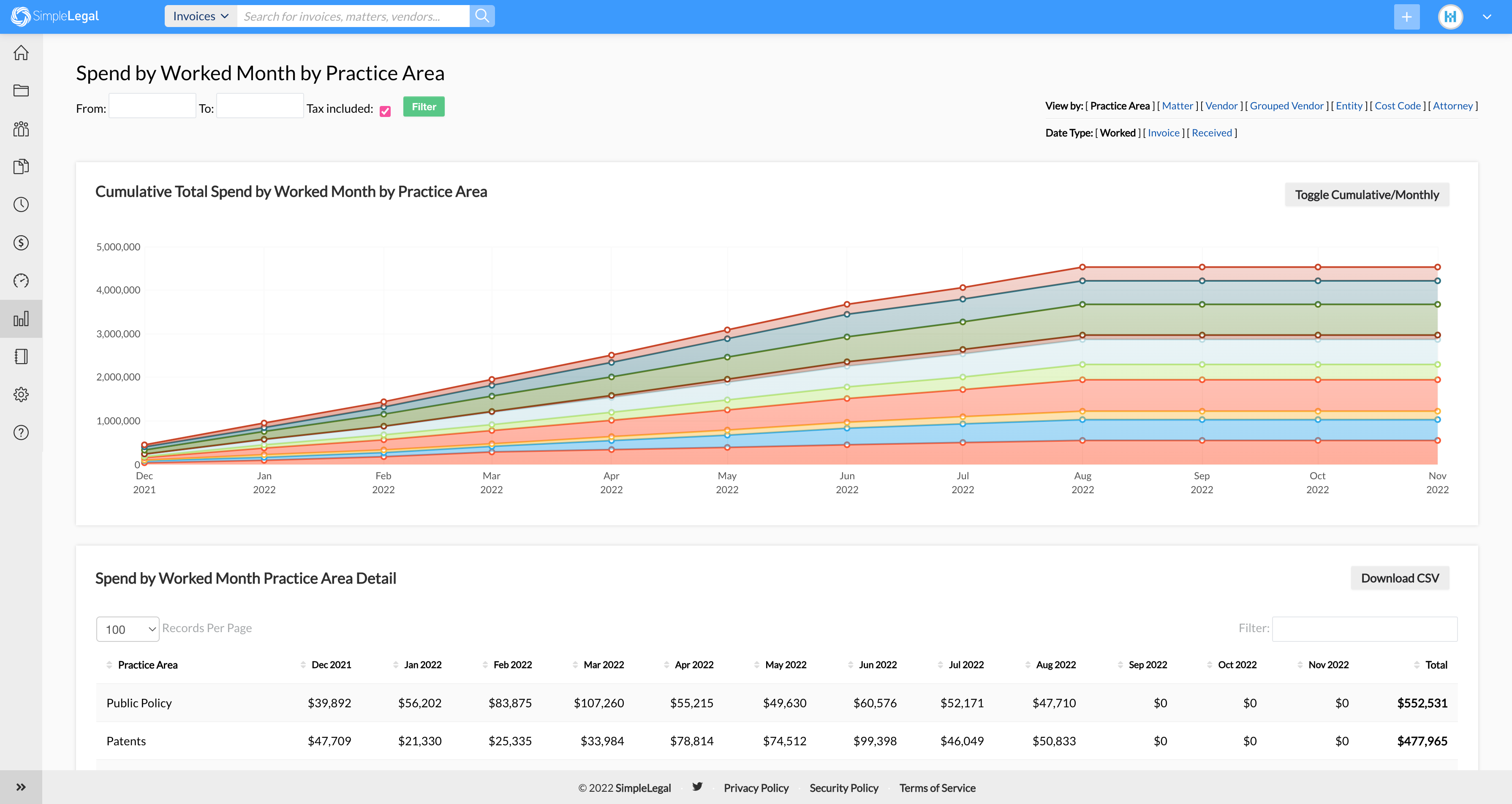Click the Download CSV button
This screenshot has height=804, width=1512.
(1399, 578)
